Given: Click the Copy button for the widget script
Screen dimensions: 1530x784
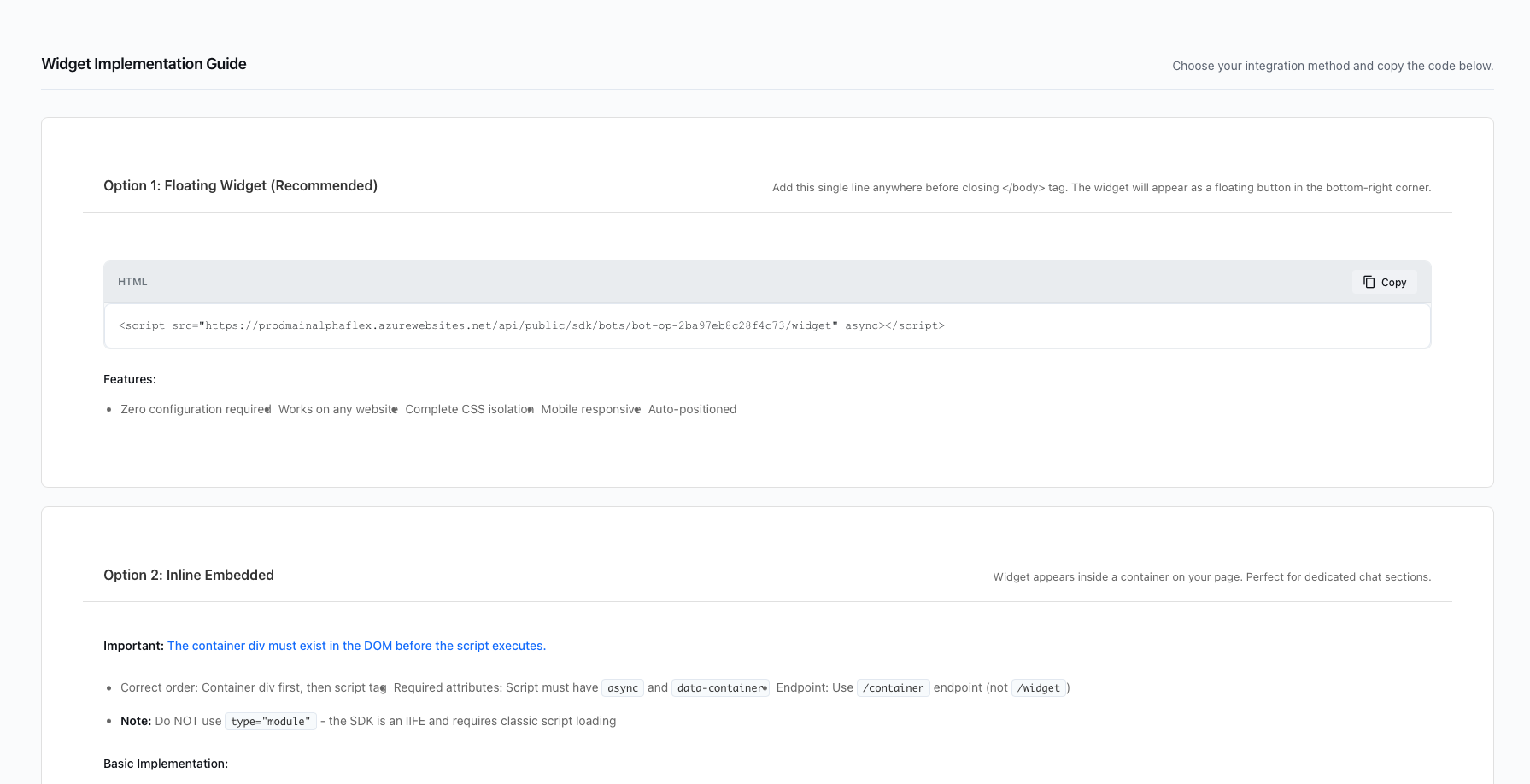Looking at the screenshot, I should [1384, 282].
